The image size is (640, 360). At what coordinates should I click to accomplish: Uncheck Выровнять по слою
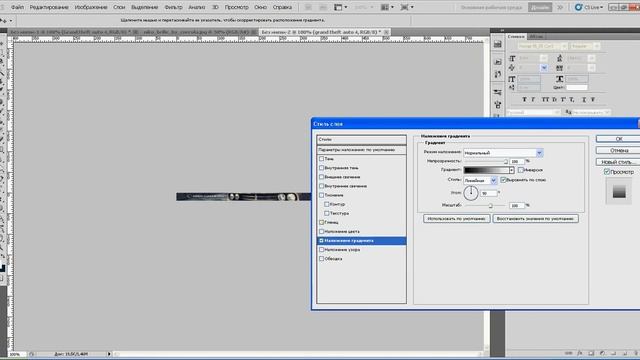pyautogui.click(x=503, y=180)
